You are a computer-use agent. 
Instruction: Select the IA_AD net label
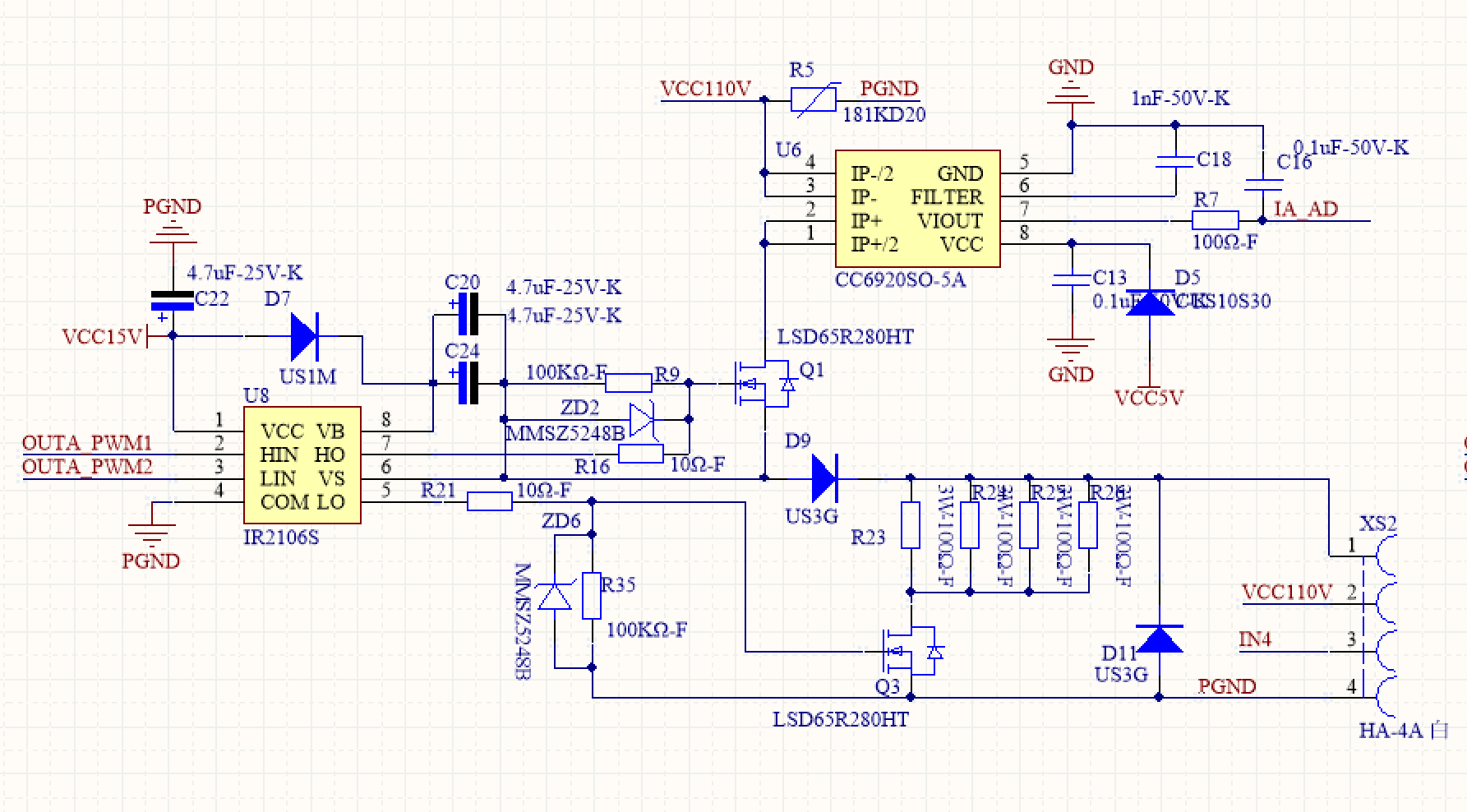tap(1306, 209)
